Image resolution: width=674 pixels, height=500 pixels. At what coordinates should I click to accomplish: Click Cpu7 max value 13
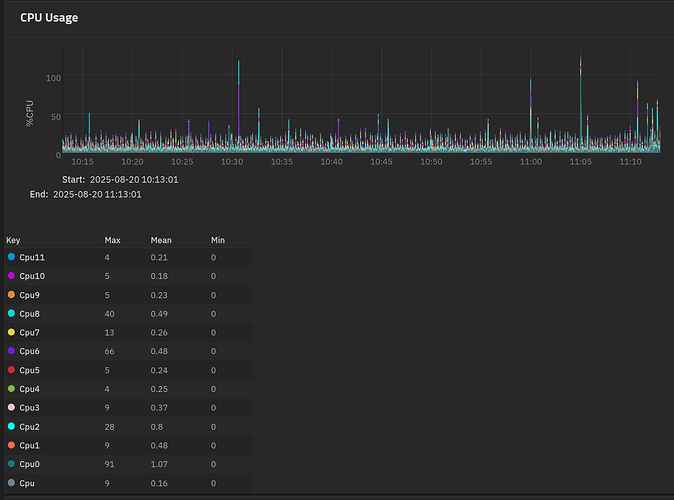coord(109,333)
